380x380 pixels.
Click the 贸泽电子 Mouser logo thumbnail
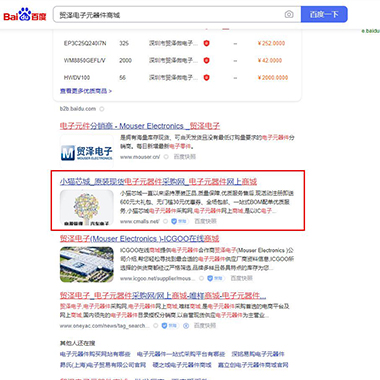(x=87, y=151)
